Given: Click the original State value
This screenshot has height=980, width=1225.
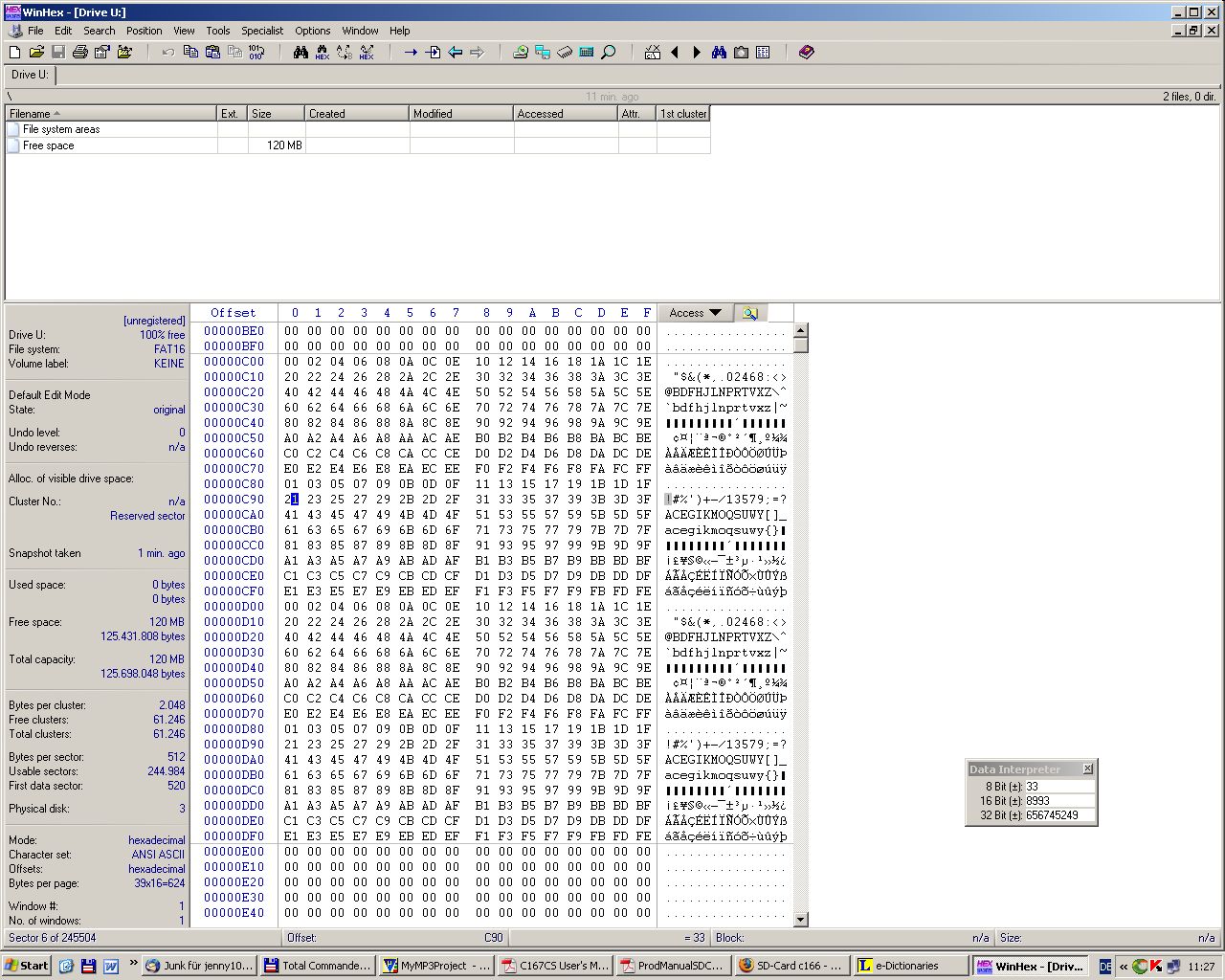Looking at the screenshot, I should (x=169, y=410).
